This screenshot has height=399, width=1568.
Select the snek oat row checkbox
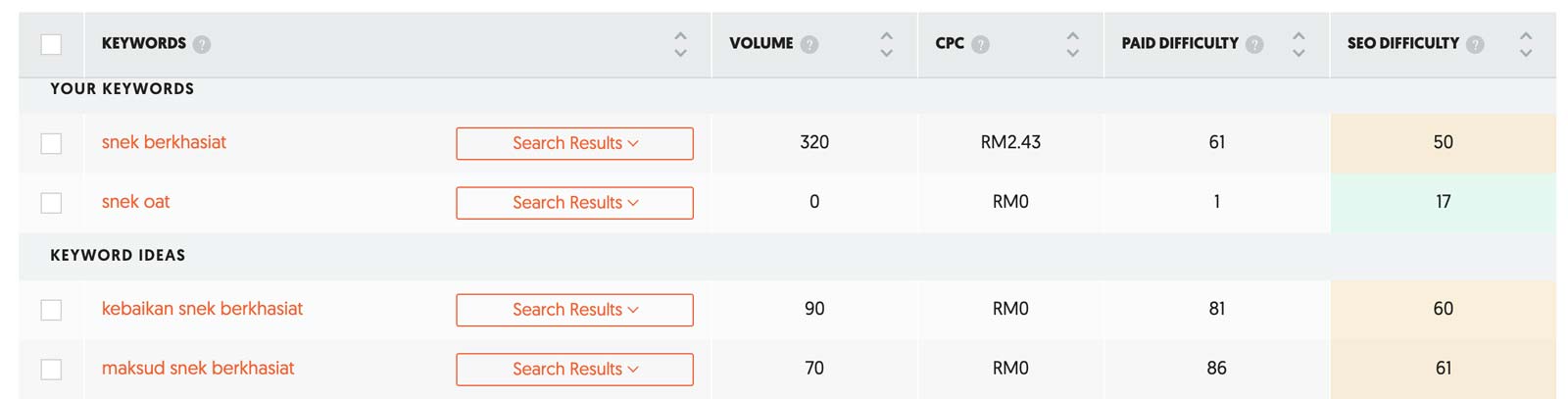point(51,203)
